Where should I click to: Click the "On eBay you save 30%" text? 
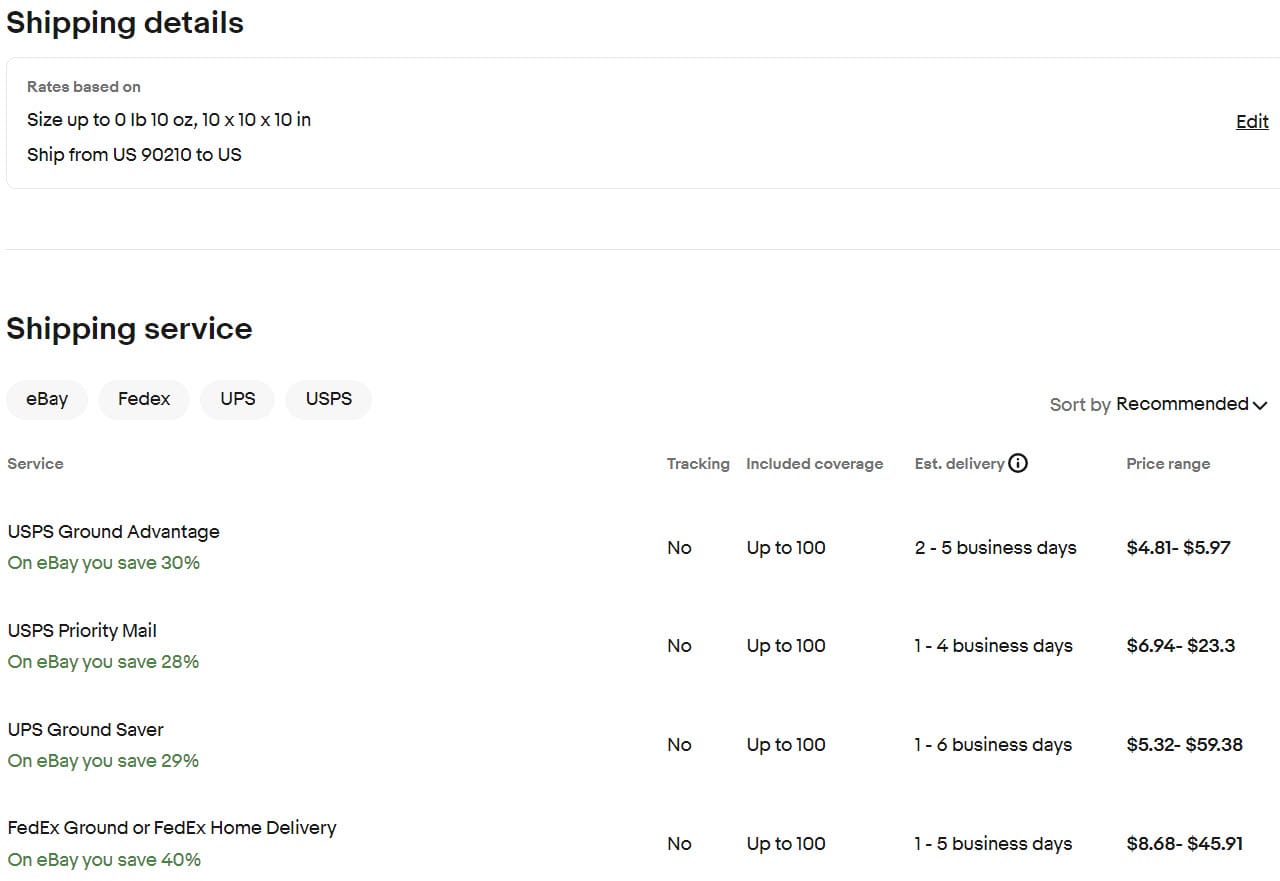[104, 563]
